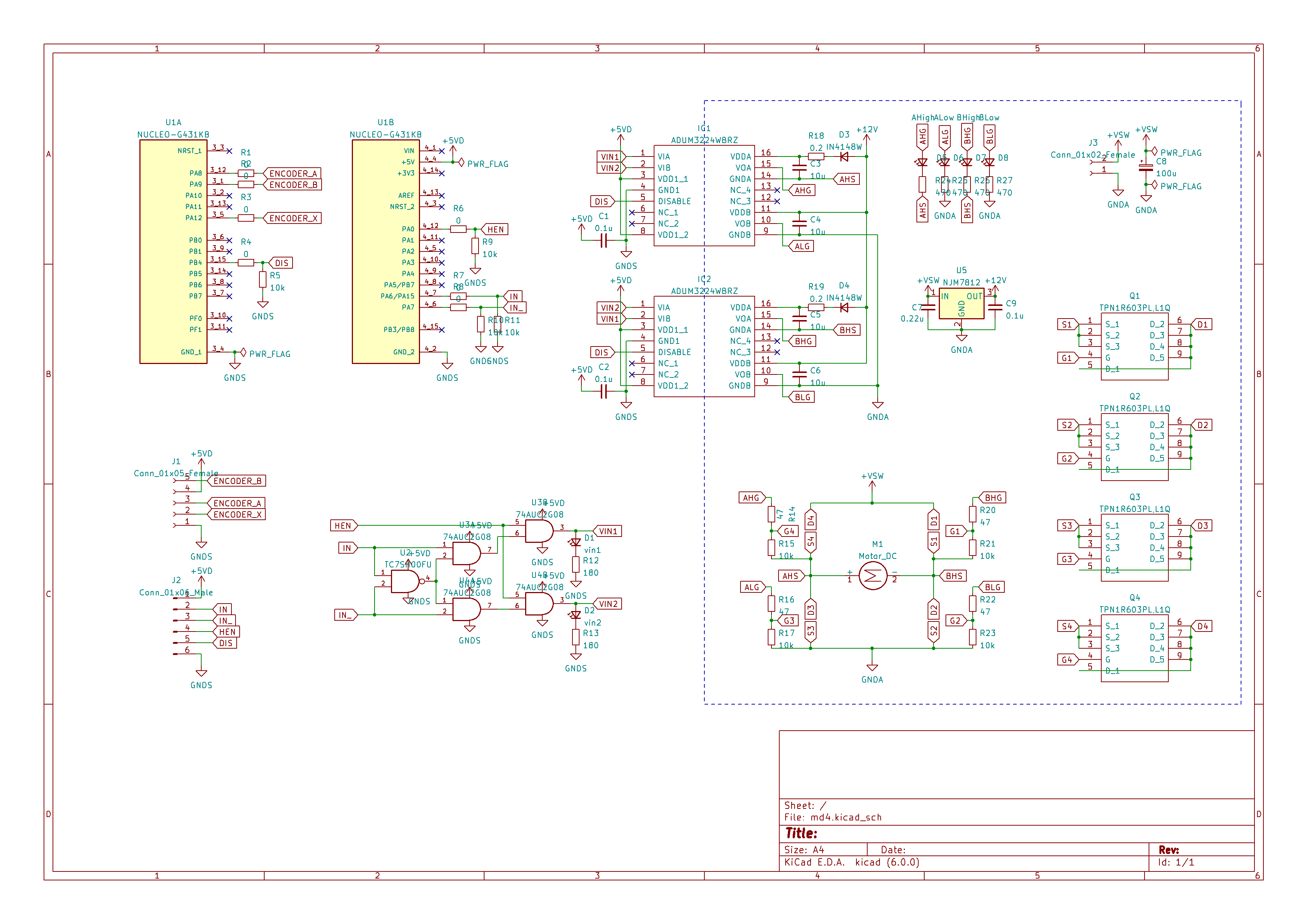Click the Rev: field in title block
The image size is (1307, 924).
(1169, 850)
